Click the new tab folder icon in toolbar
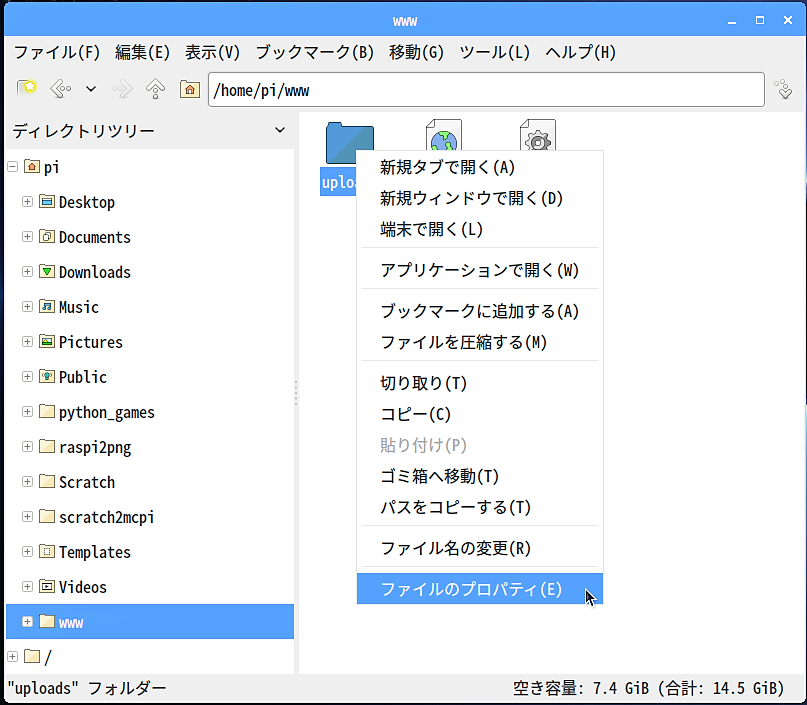Viewport: 807px width, 705px height. (27, 89)
